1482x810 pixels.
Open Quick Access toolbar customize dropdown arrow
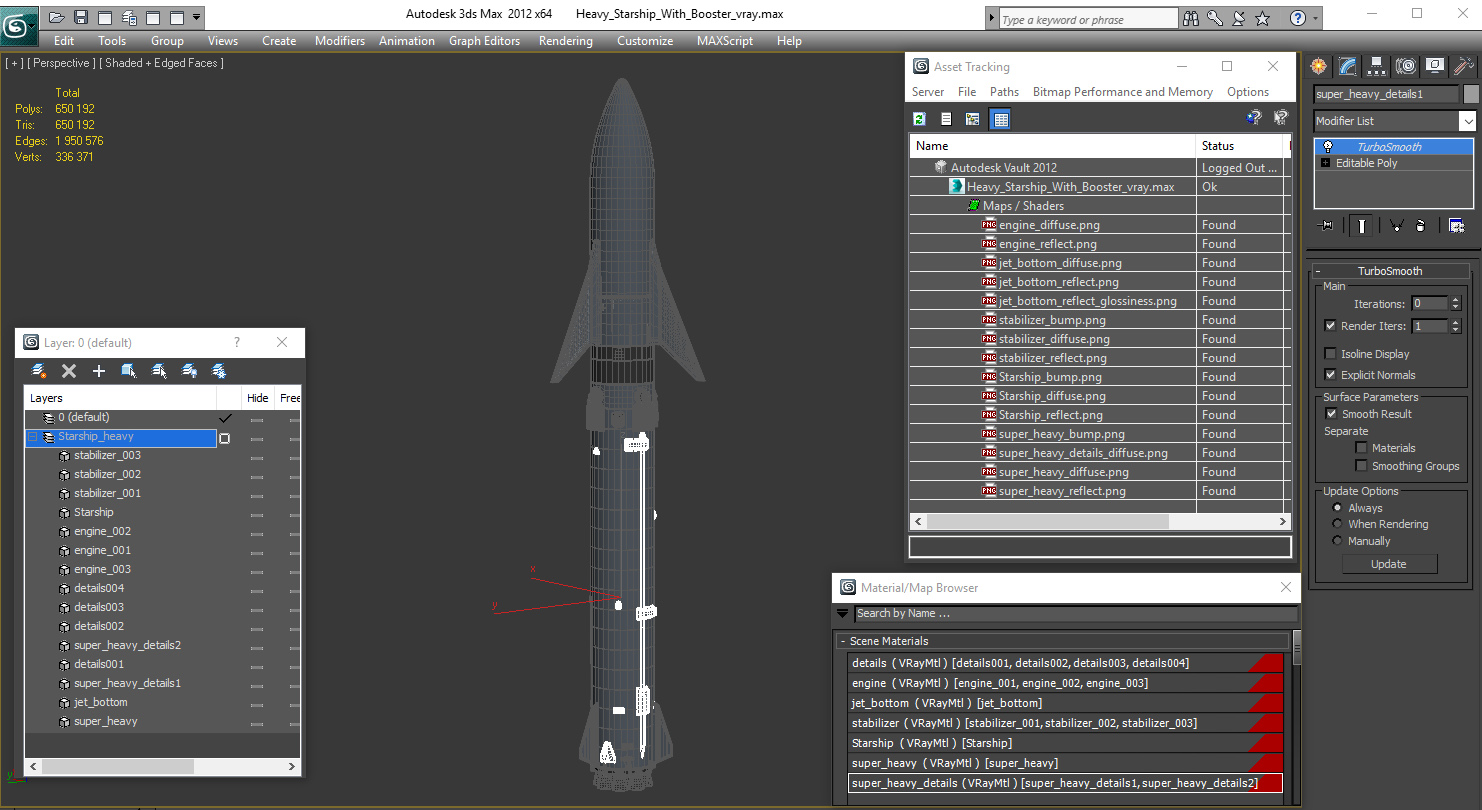coord(196,17)
